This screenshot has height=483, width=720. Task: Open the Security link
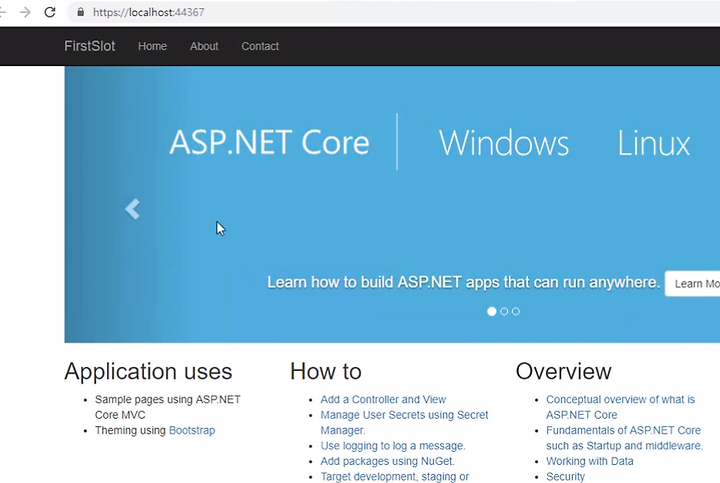coord(565,477)
